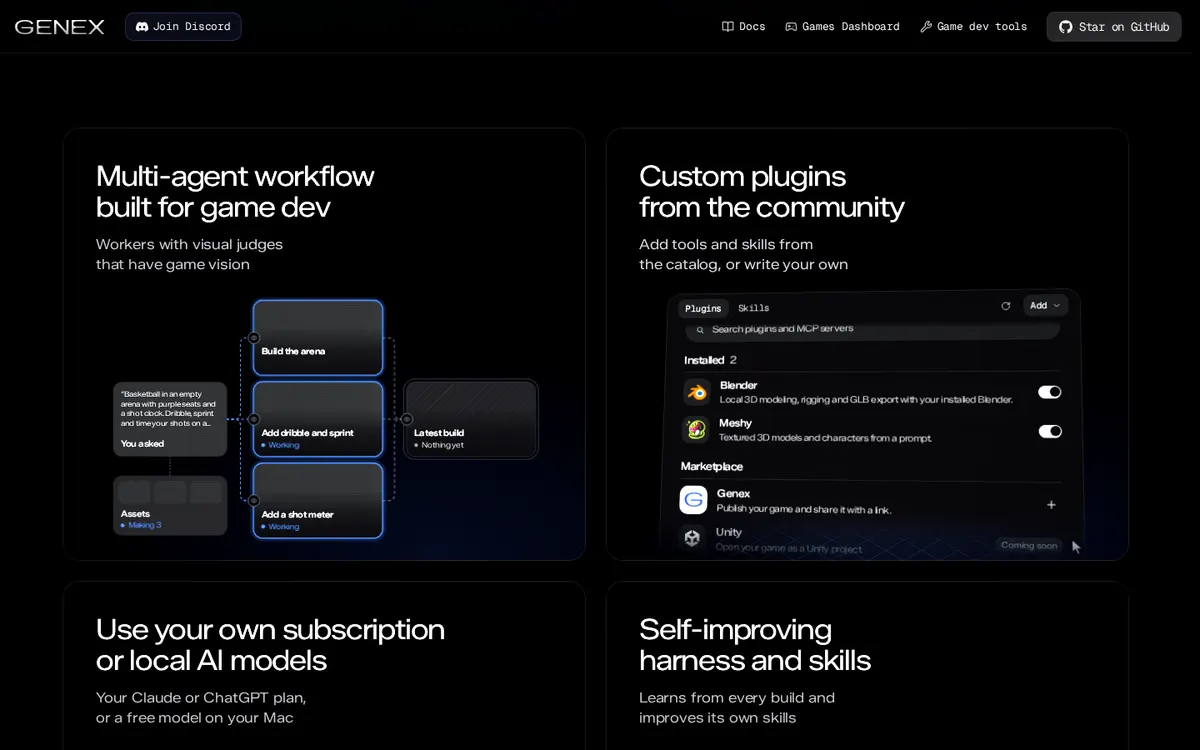Focus the Search plugins and MCP servers field
This screenshot has width=1200, height=750.
[872, 329]
